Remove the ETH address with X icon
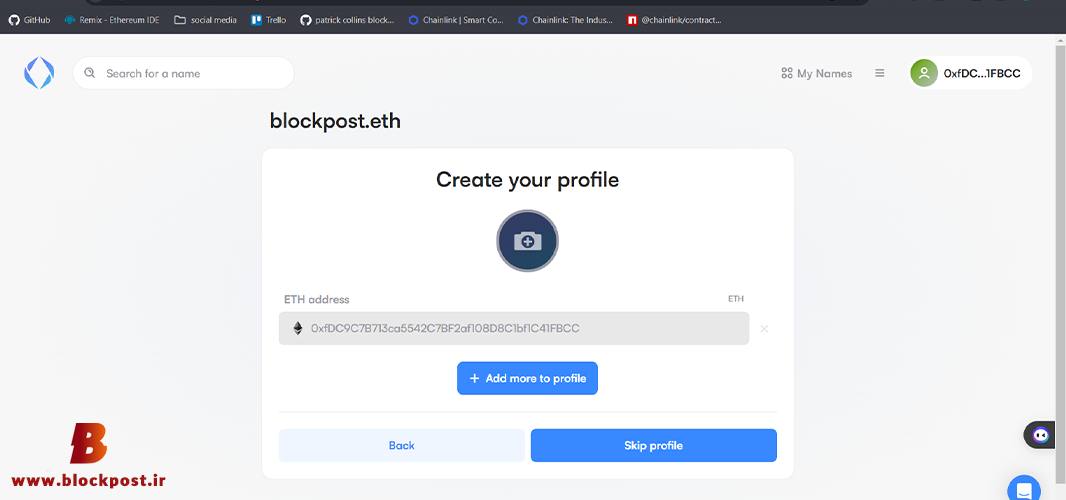The width and height of the screenshot is (1066, 500). [764, 329]
